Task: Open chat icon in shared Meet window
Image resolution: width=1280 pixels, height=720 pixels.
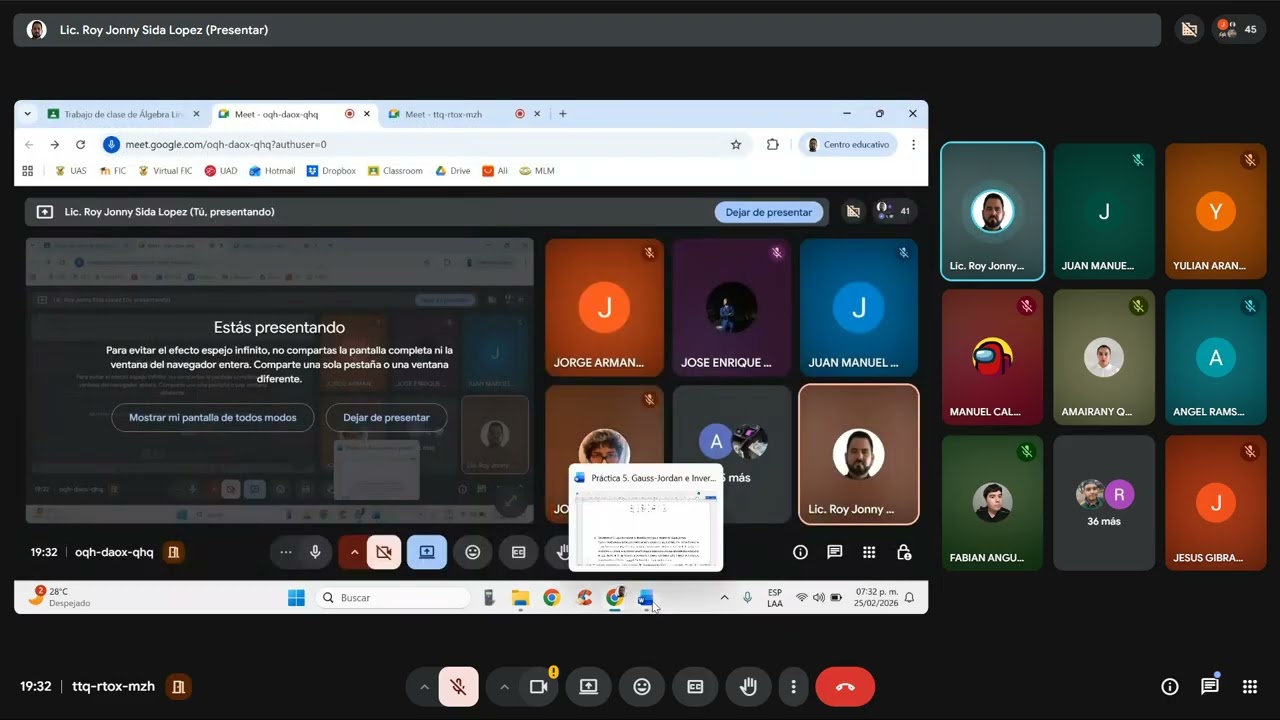Action: (834, 552)
